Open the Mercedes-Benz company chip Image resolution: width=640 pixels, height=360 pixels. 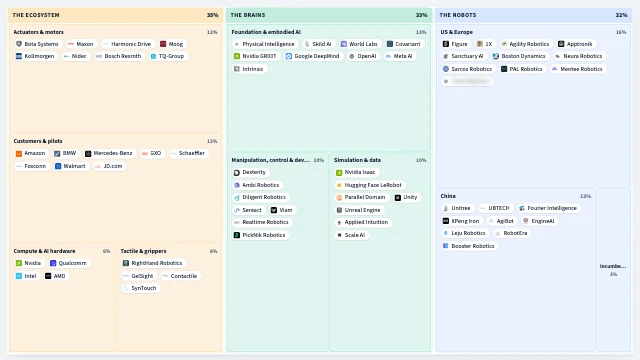pos(109,153)
